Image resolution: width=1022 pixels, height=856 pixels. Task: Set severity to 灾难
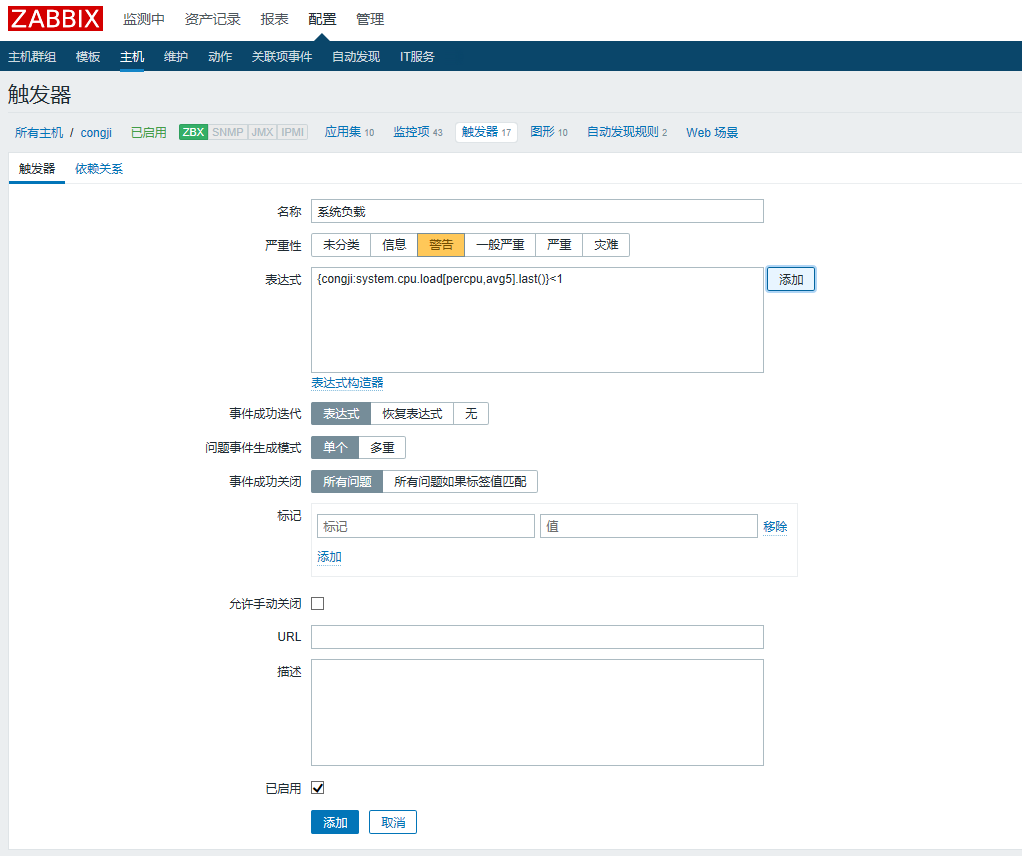click(606, 245)
